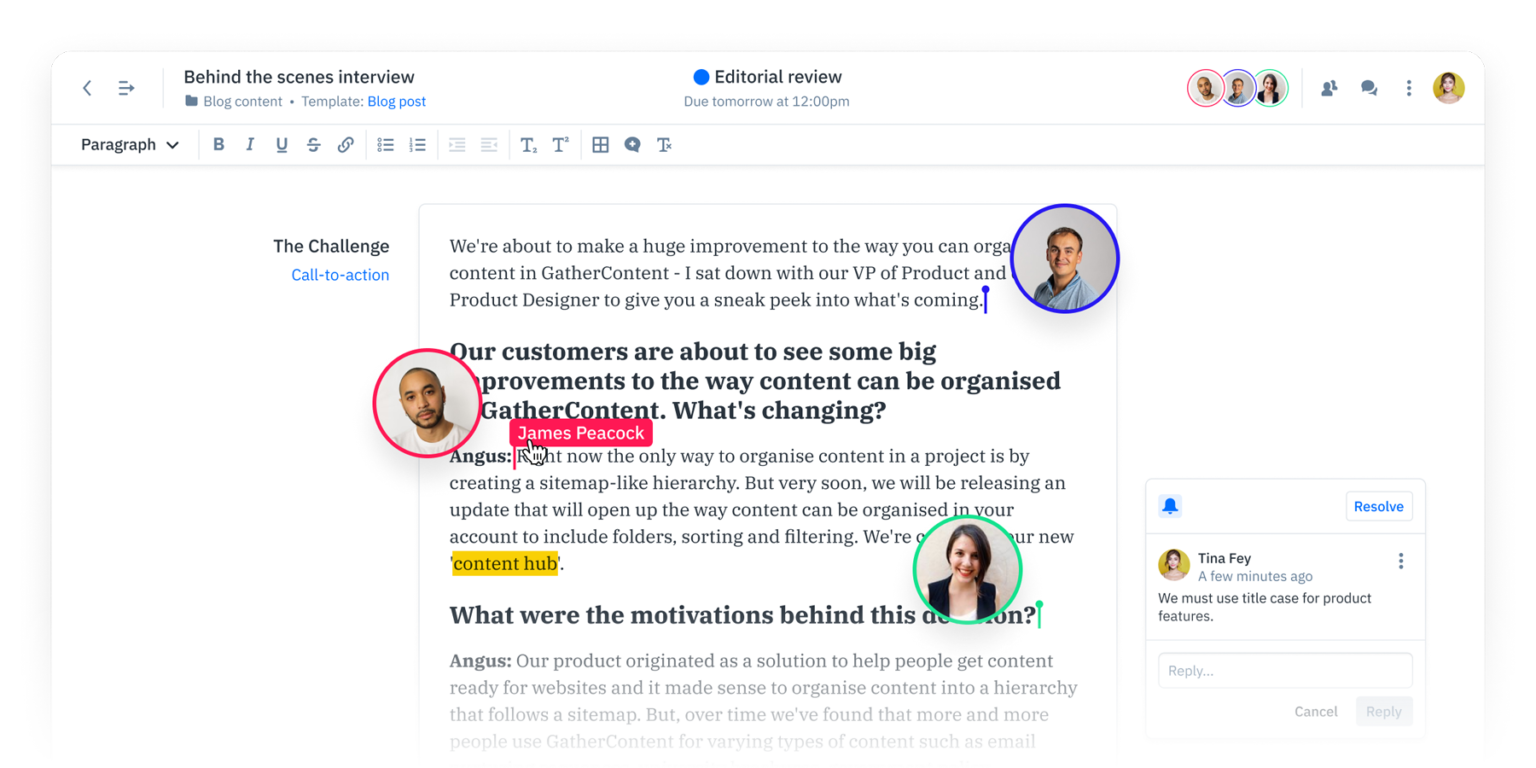Open Tina Fey's comment options menu
Screen dimensions: 1536x768
[x=1401, y=561]
